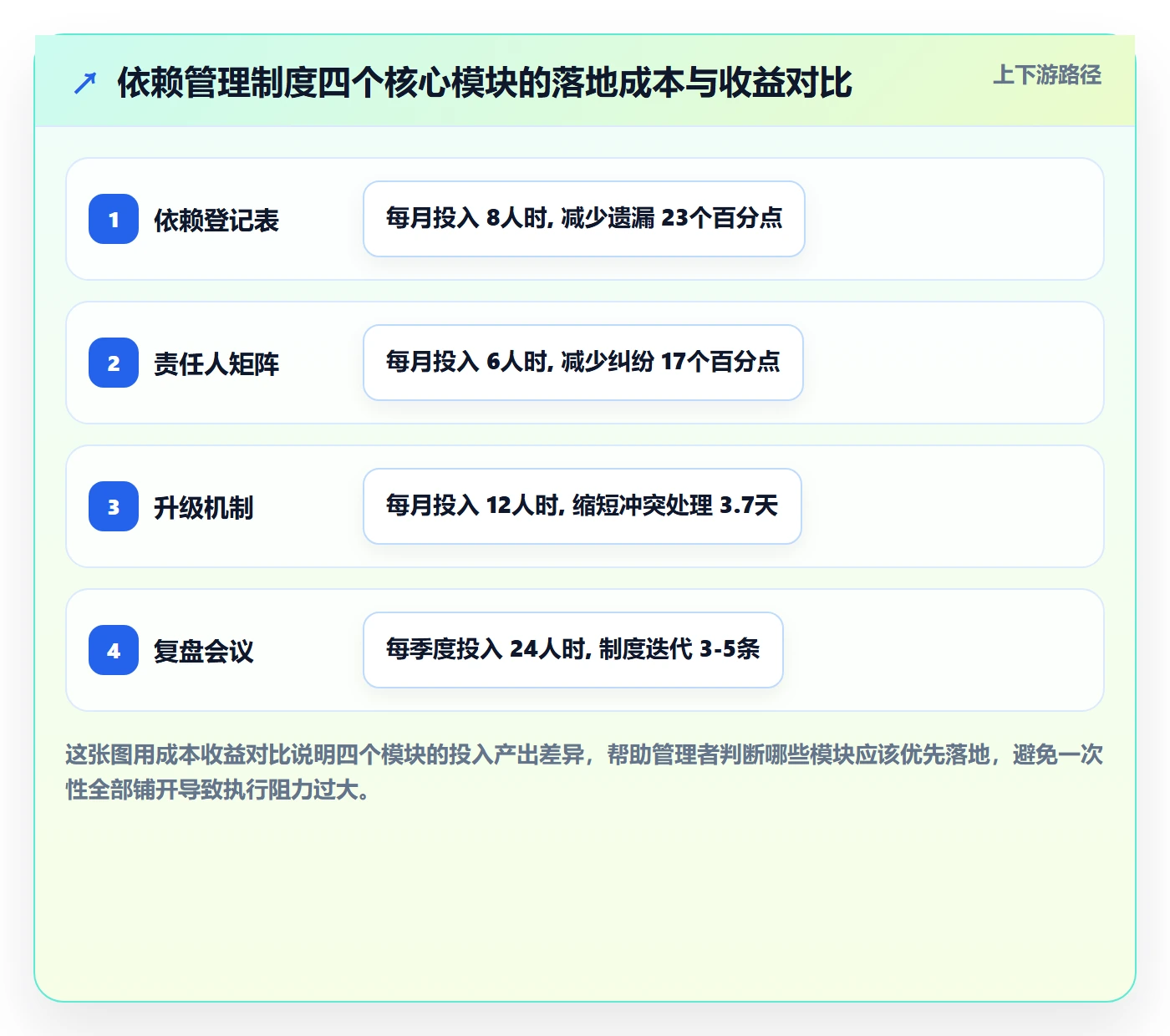Select the 每月投入 6人时, 减少纠纷 17个百分点 box
The width and height of the screenshot is (1170, 1036).
[583, 363]
